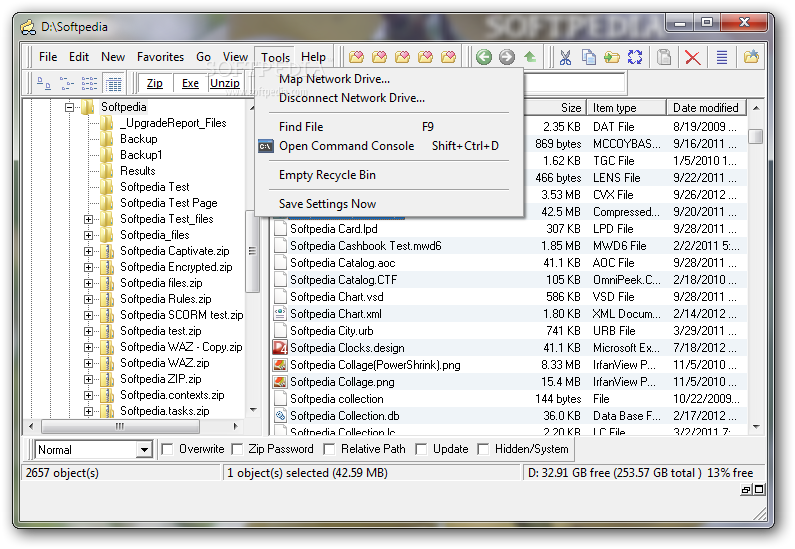Switch to Large Icons view

pos(44,83)
